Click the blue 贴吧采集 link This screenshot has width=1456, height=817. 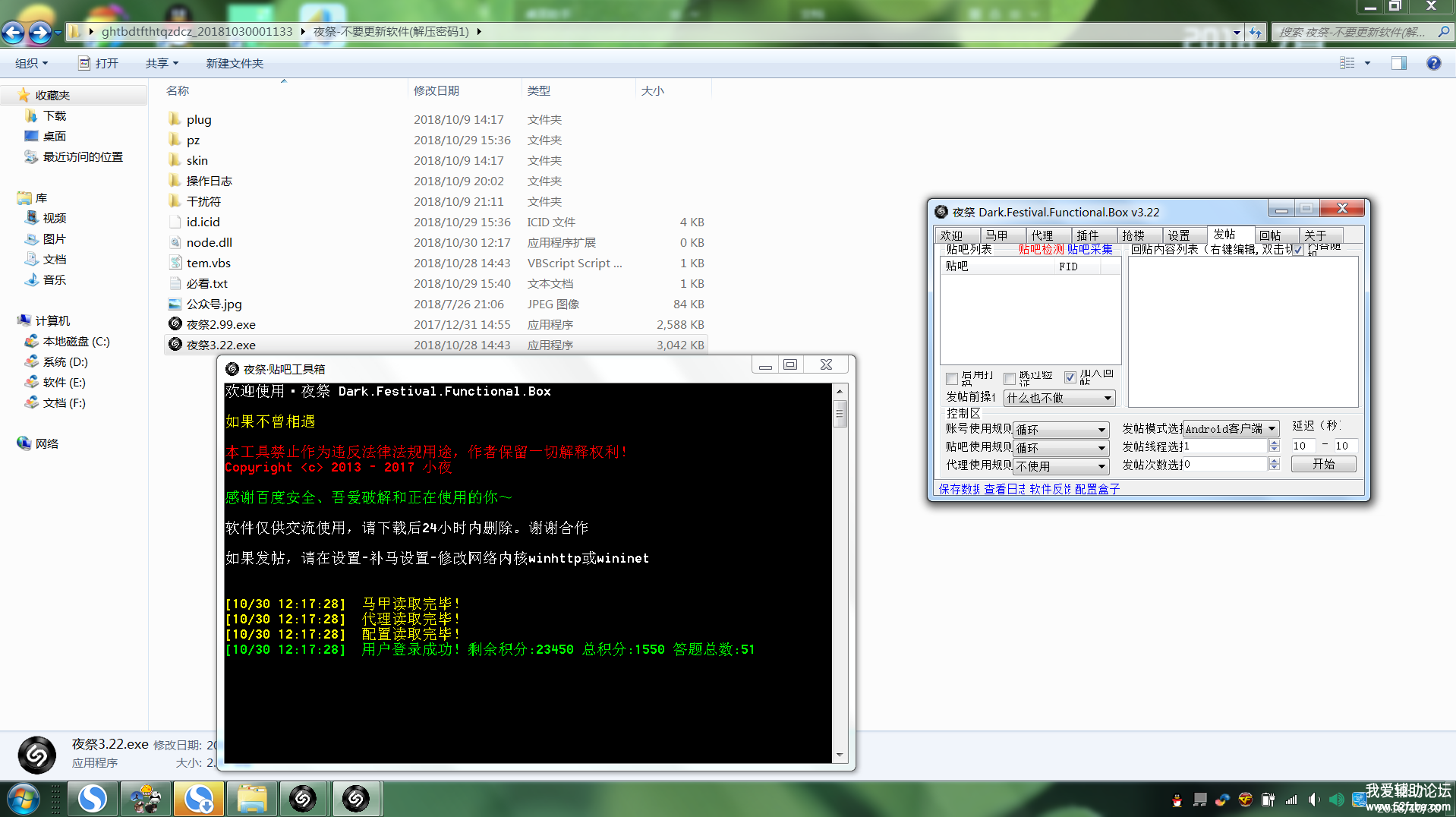click(1090, 249)
